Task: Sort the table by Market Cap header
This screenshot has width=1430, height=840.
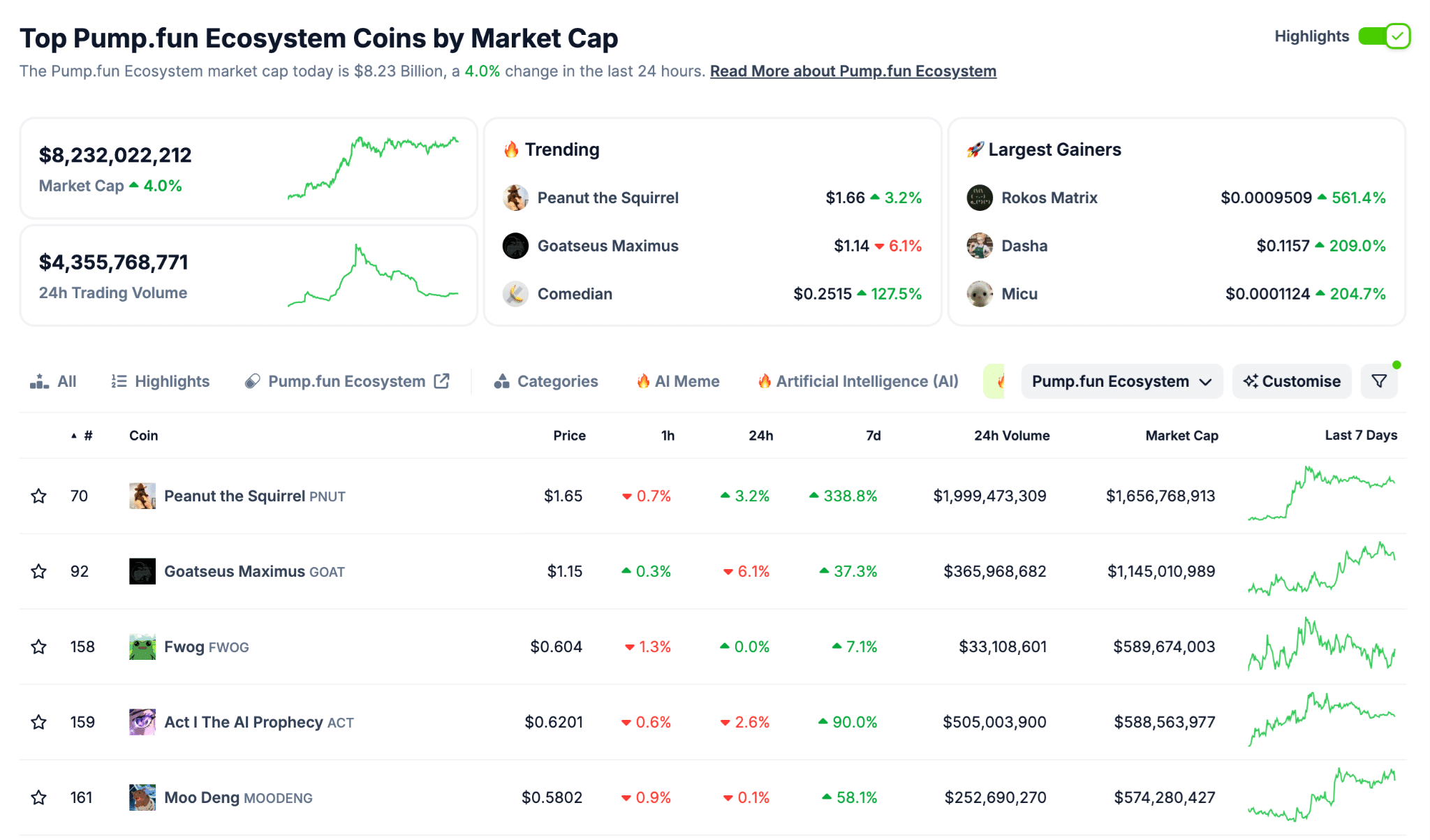Action: [1181, 436]
